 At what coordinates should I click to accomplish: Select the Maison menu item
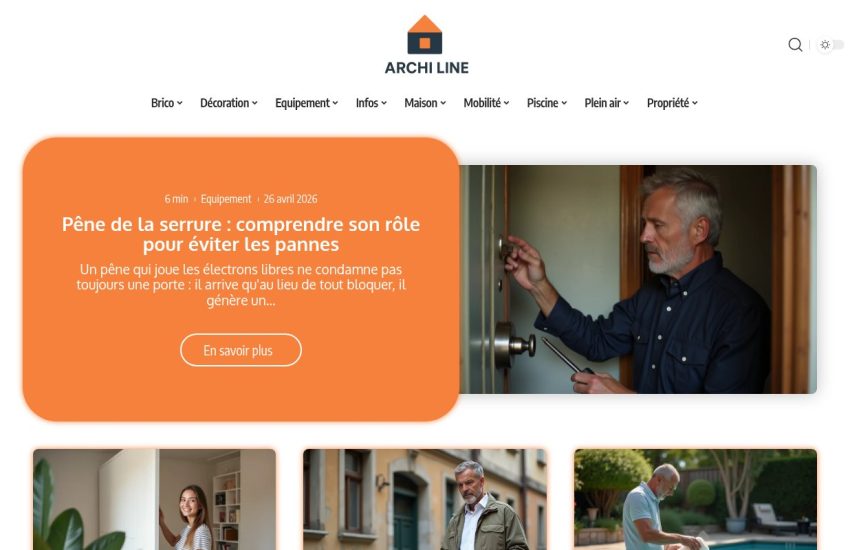[425, 103]
